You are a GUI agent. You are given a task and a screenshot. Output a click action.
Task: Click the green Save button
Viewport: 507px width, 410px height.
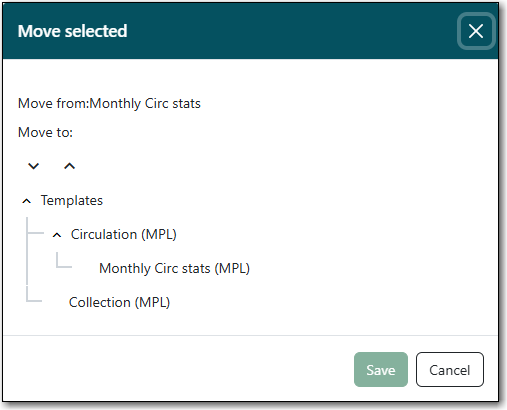(381, 370)
